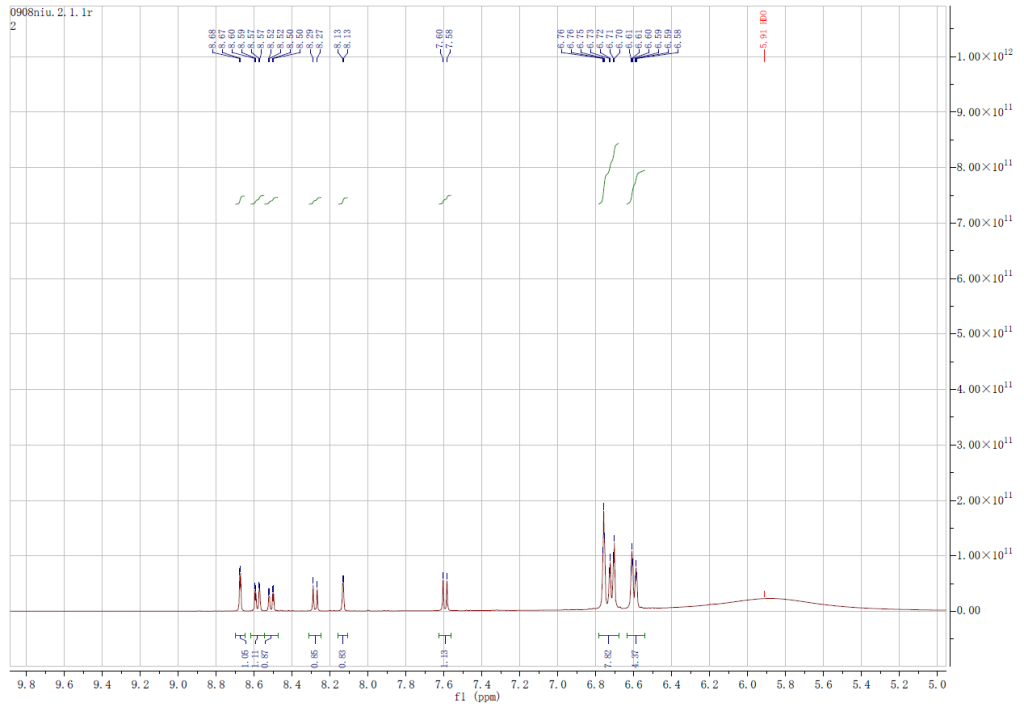Click the 1.00×10¹² y-axis scale label
The width and height of the screenshot is (1024, 707).
(983, 57)
